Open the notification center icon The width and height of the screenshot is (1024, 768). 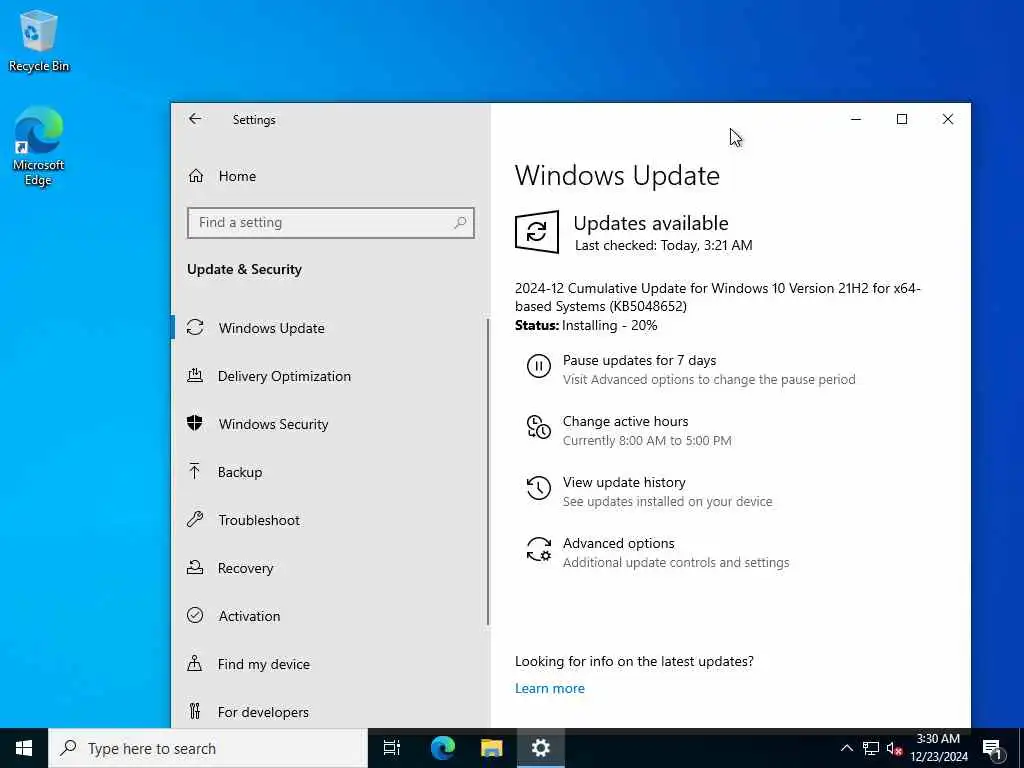(993, 750)
